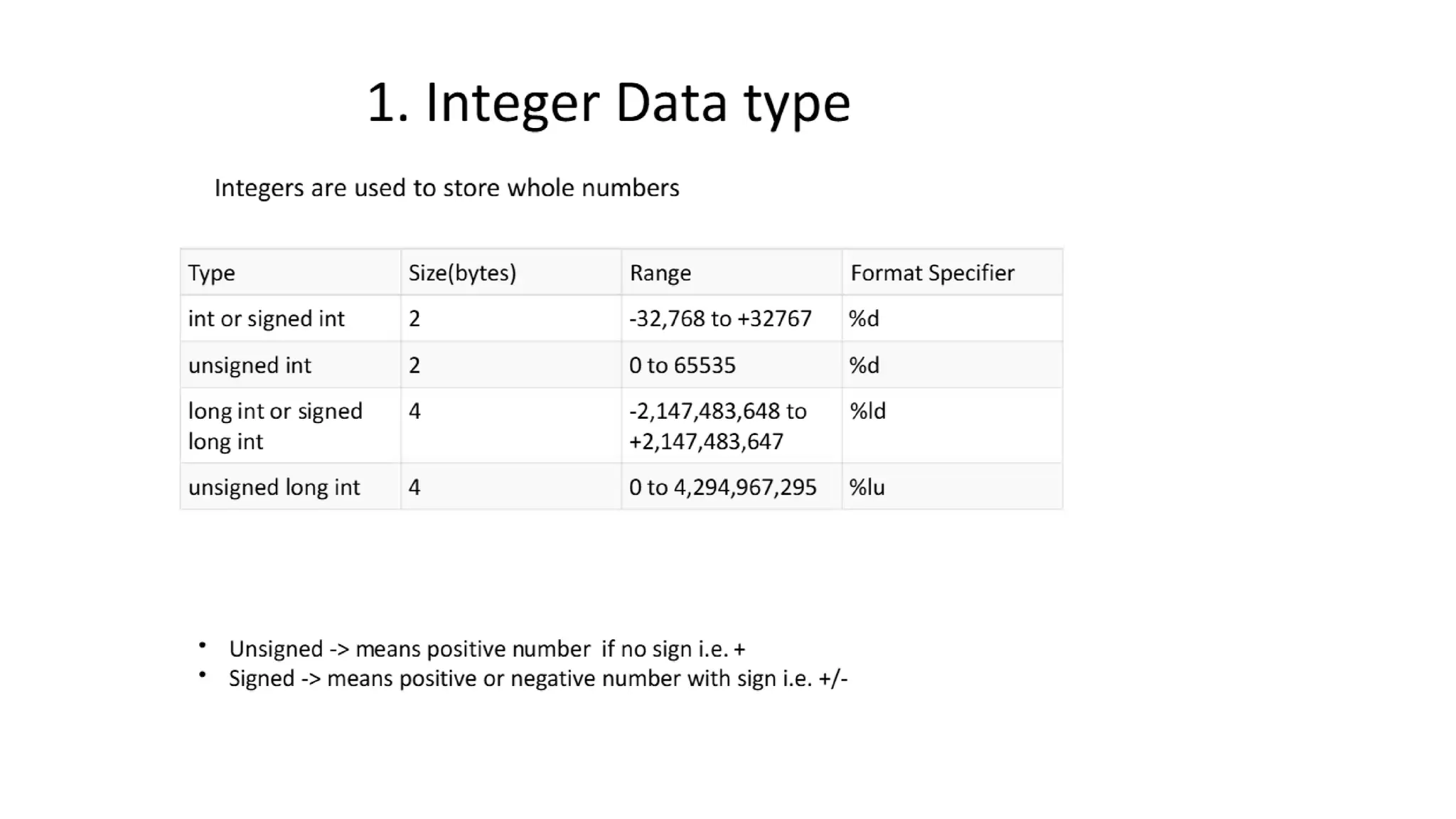
Task: Click the Format Specifier header cell
Action: tap(953, 272)
